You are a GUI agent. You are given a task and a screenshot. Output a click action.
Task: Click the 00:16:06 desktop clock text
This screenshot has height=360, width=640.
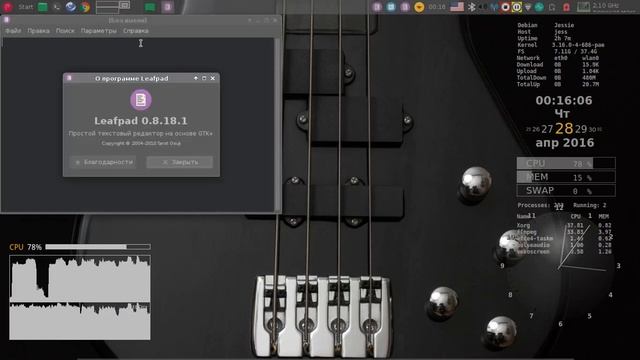point(564,100)
